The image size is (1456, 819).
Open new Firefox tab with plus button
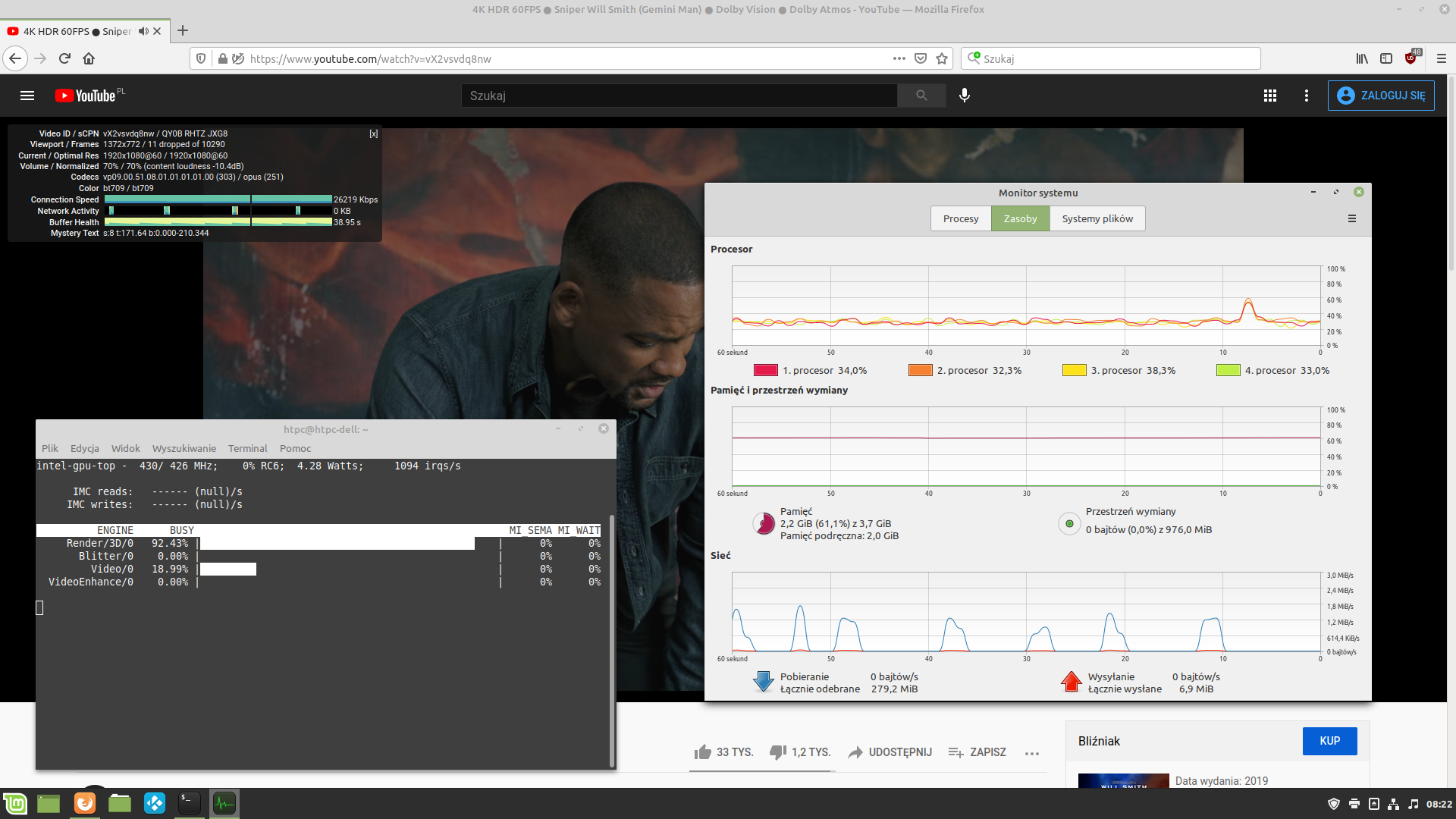tap(183, 31)
